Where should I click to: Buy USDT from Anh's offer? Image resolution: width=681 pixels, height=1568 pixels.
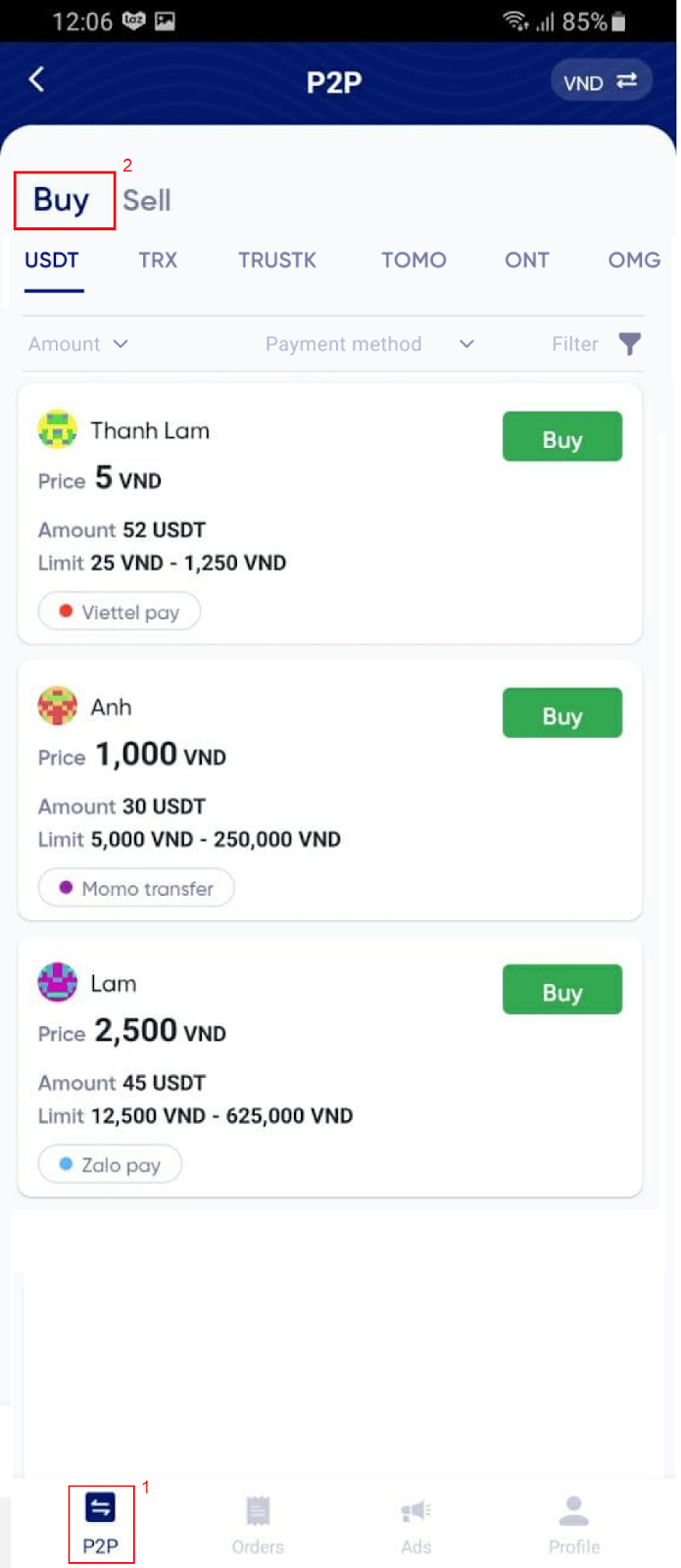point(562,713)
